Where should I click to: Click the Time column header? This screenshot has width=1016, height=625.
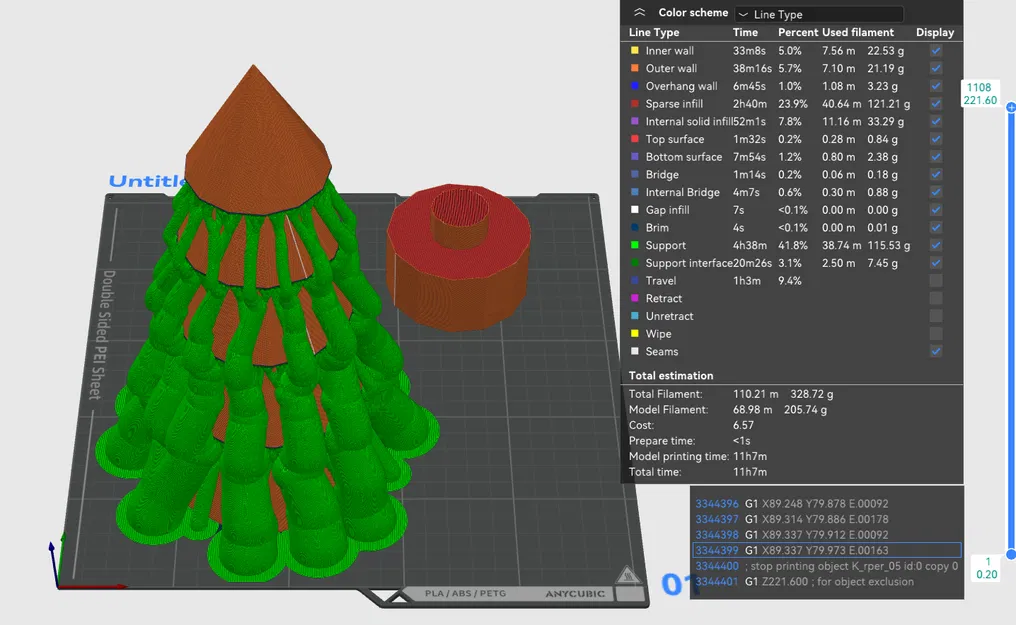(x=745, y=32)
